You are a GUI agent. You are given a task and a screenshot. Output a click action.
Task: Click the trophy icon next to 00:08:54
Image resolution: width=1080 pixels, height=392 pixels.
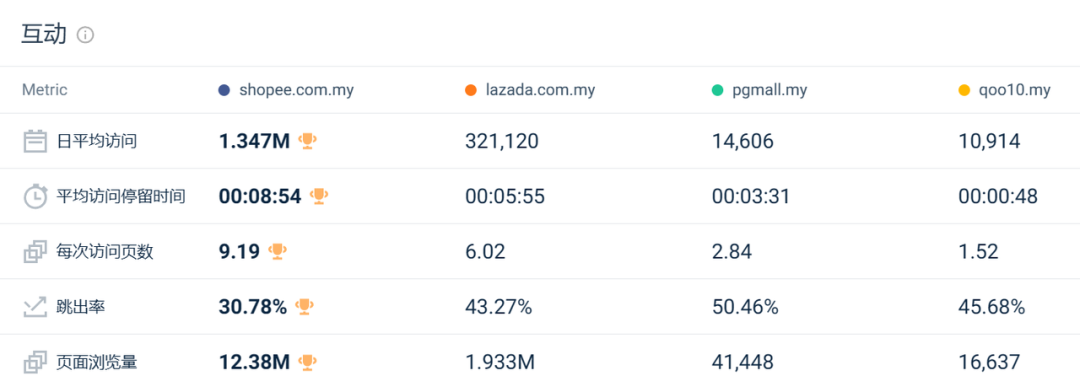319,196
